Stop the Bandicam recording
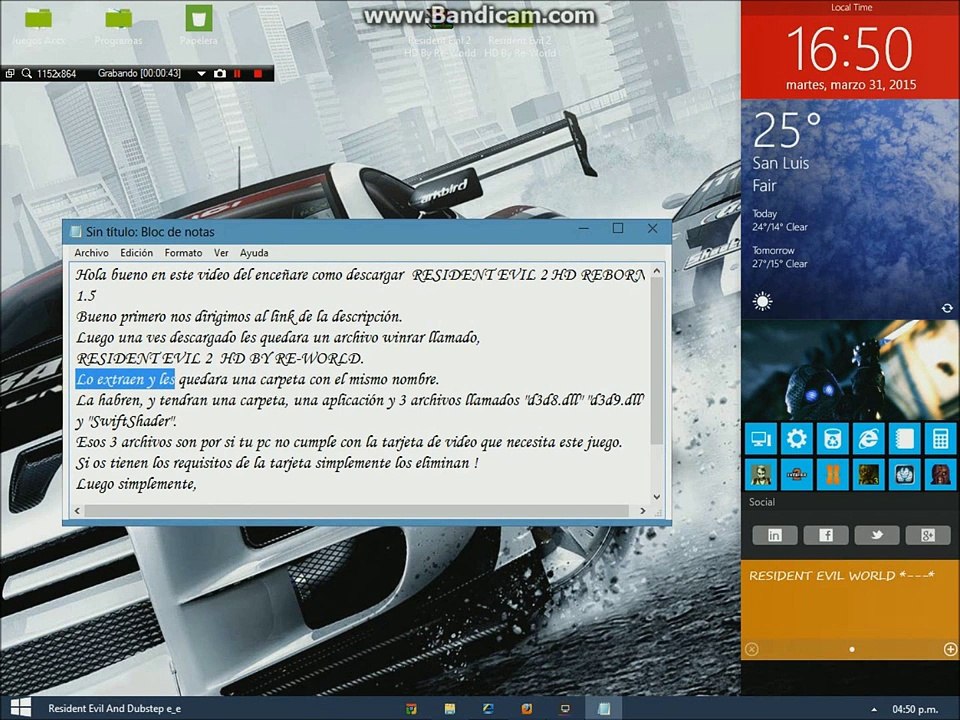The height and width of the screenshot is (720, 960). point(258,73)
